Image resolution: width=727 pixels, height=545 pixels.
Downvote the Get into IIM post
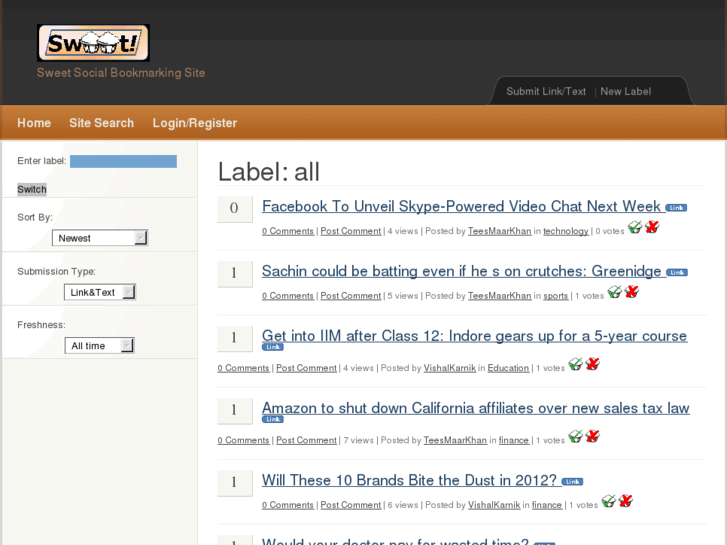coord(593,364)
